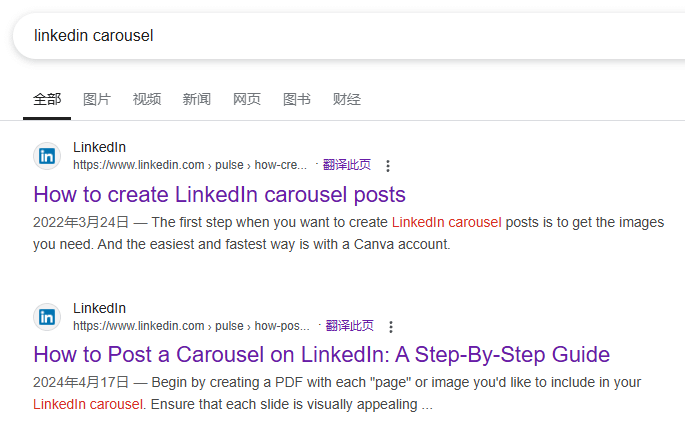Image resolution: width=685 pixels, height=431 pixels.
Task: Click 翻译此页 for first result
Action: (x=347, y=165)
